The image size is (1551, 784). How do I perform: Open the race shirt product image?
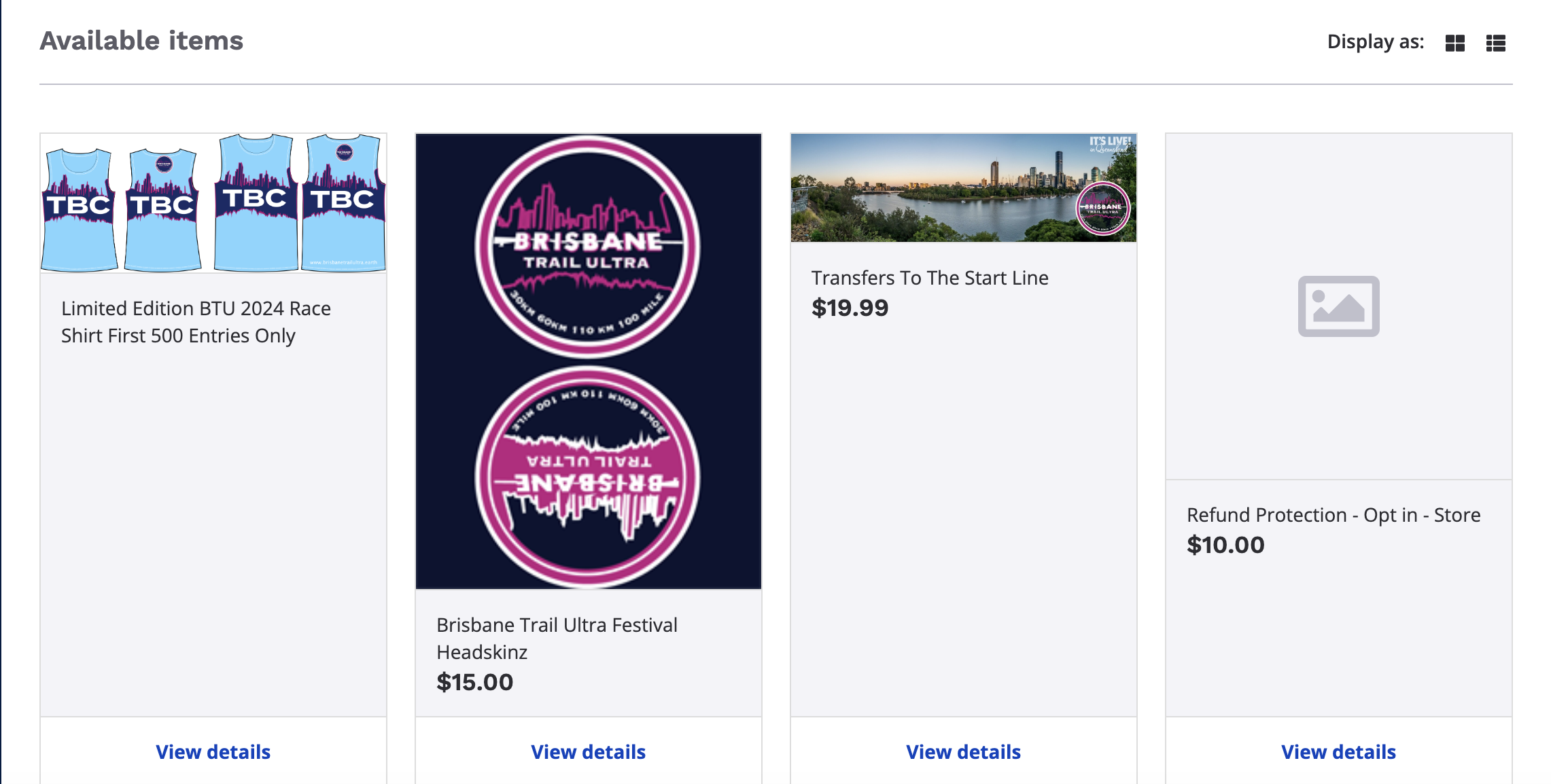213,203
